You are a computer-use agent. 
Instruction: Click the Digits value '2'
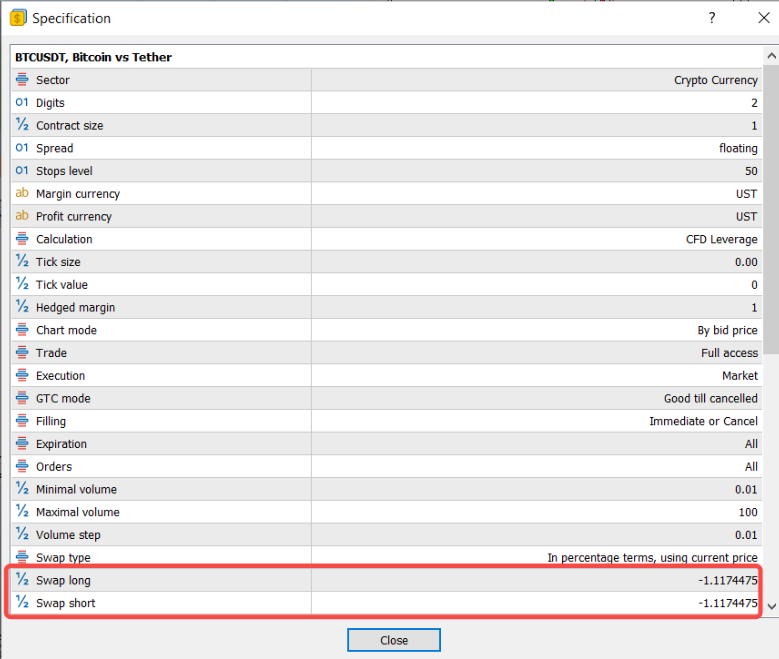[754, 103]
